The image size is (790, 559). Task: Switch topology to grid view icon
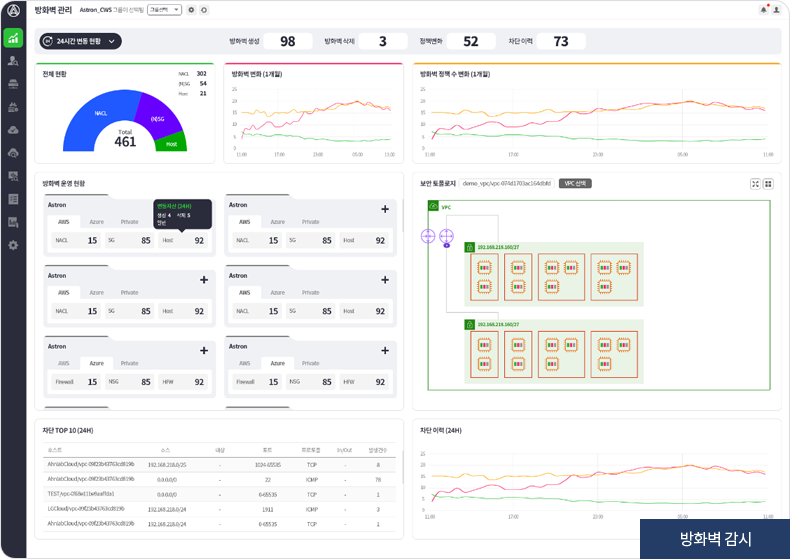click(x=768, y=184)
